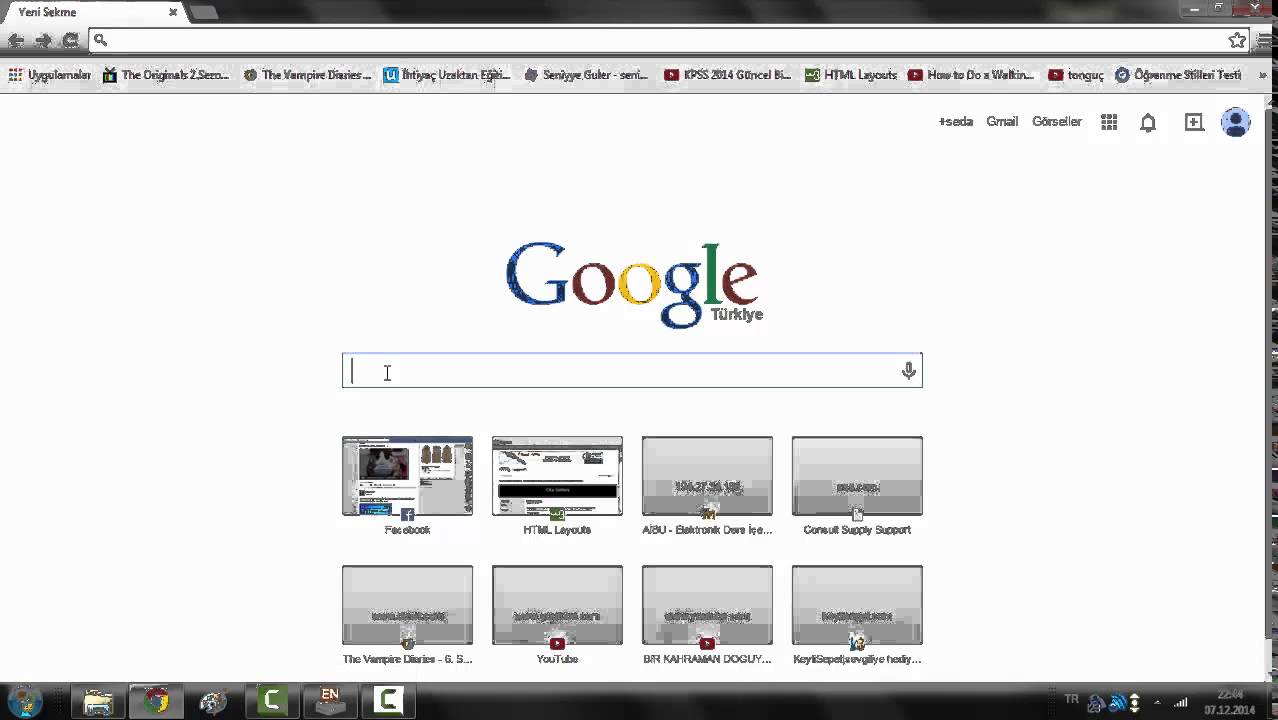Go back with the browser back arrow
Viewport: 1278px width, 720px height.
point(16,40)
